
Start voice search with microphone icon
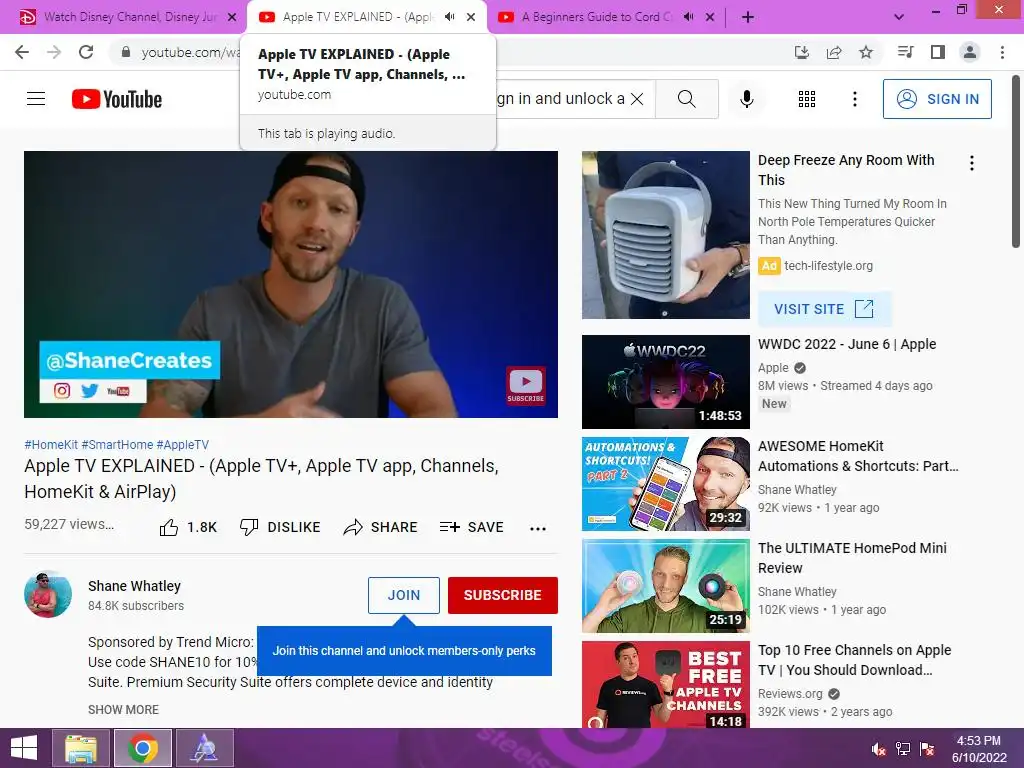746,99
